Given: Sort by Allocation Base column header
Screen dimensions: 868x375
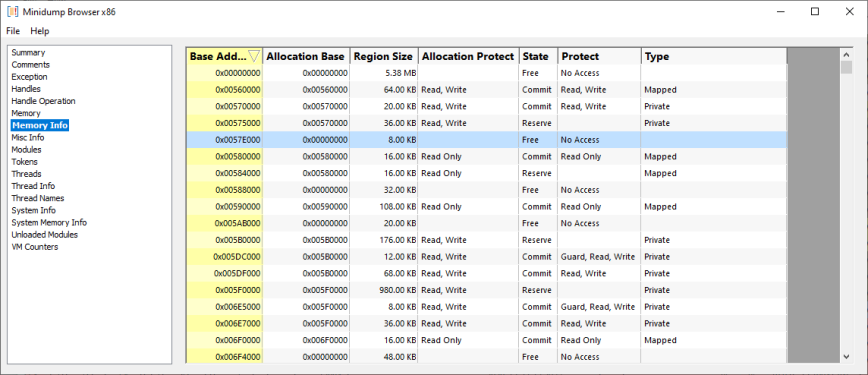Looking at the screenshot, I should point(306,56).
